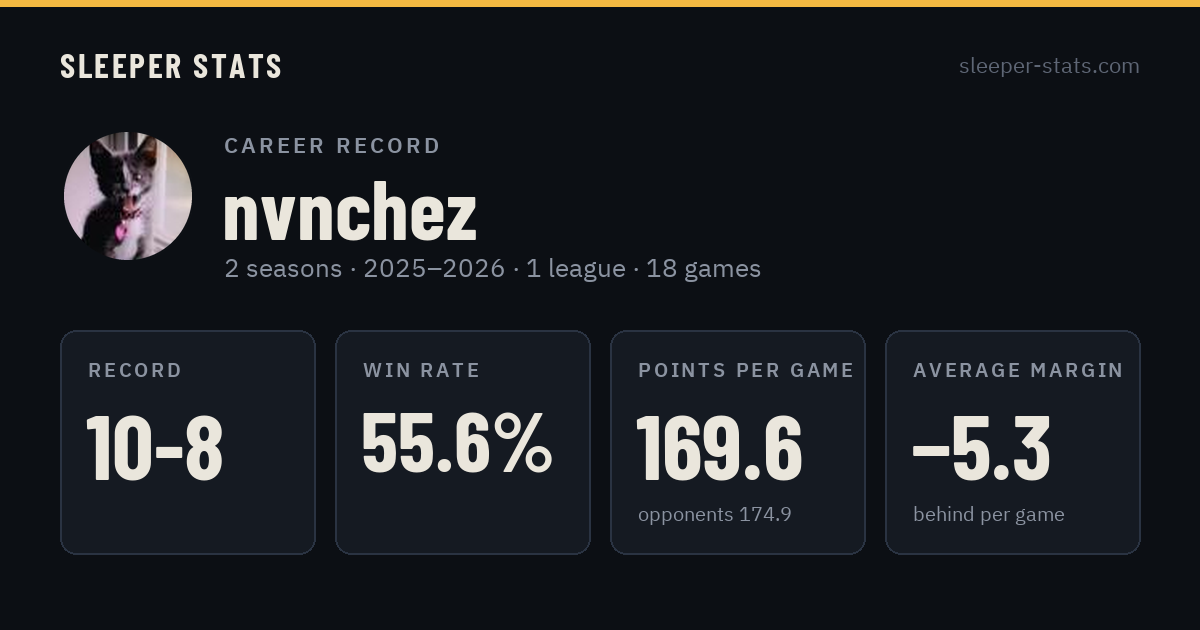Open the sleeper-stats.com link
Screen dimensions: 1200x630
[1049, 66]
